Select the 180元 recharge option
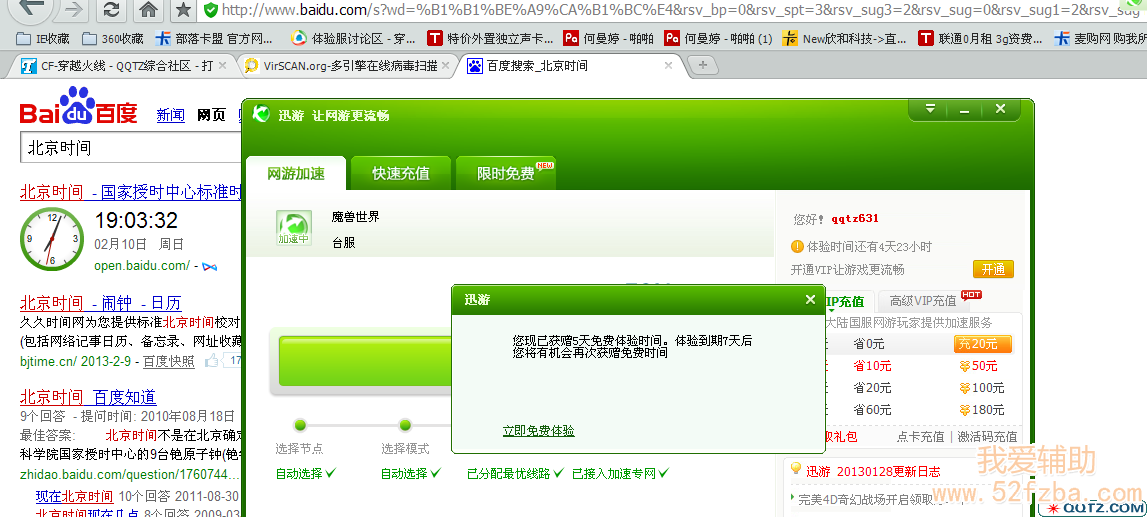Viewport: 1147px width, 517px height. (x=982, y=410)
